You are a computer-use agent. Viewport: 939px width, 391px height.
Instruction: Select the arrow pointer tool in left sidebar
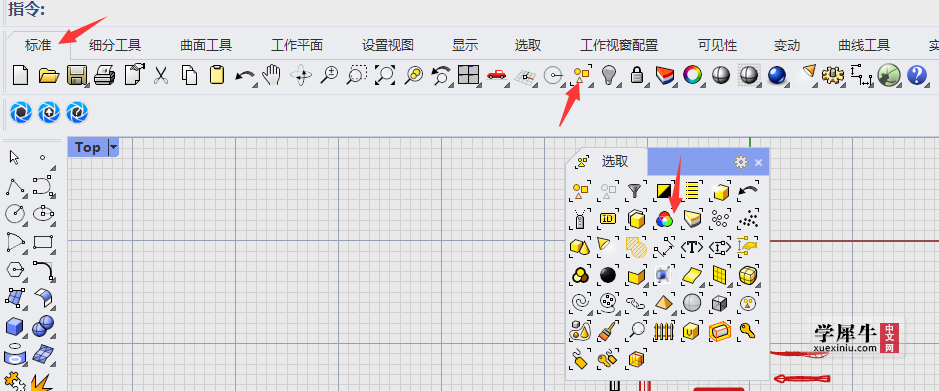click(x=14, y=157)
